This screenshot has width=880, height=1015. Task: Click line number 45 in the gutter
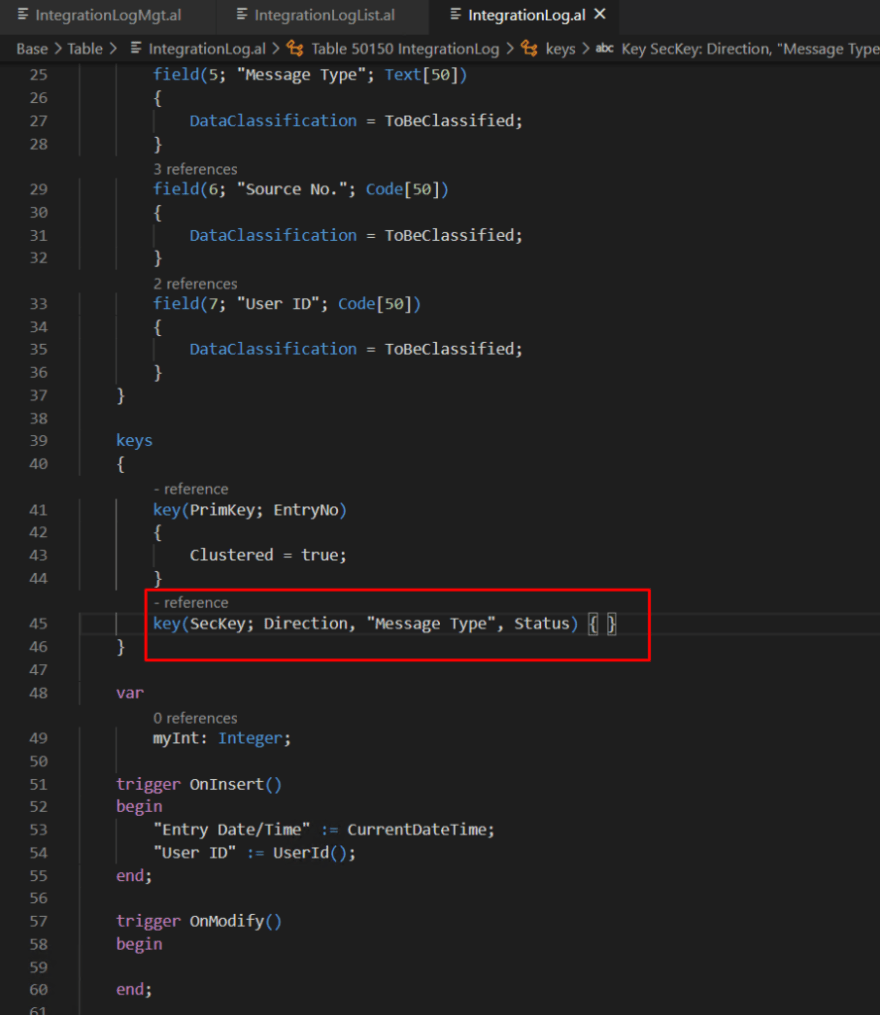pos(39,624)
